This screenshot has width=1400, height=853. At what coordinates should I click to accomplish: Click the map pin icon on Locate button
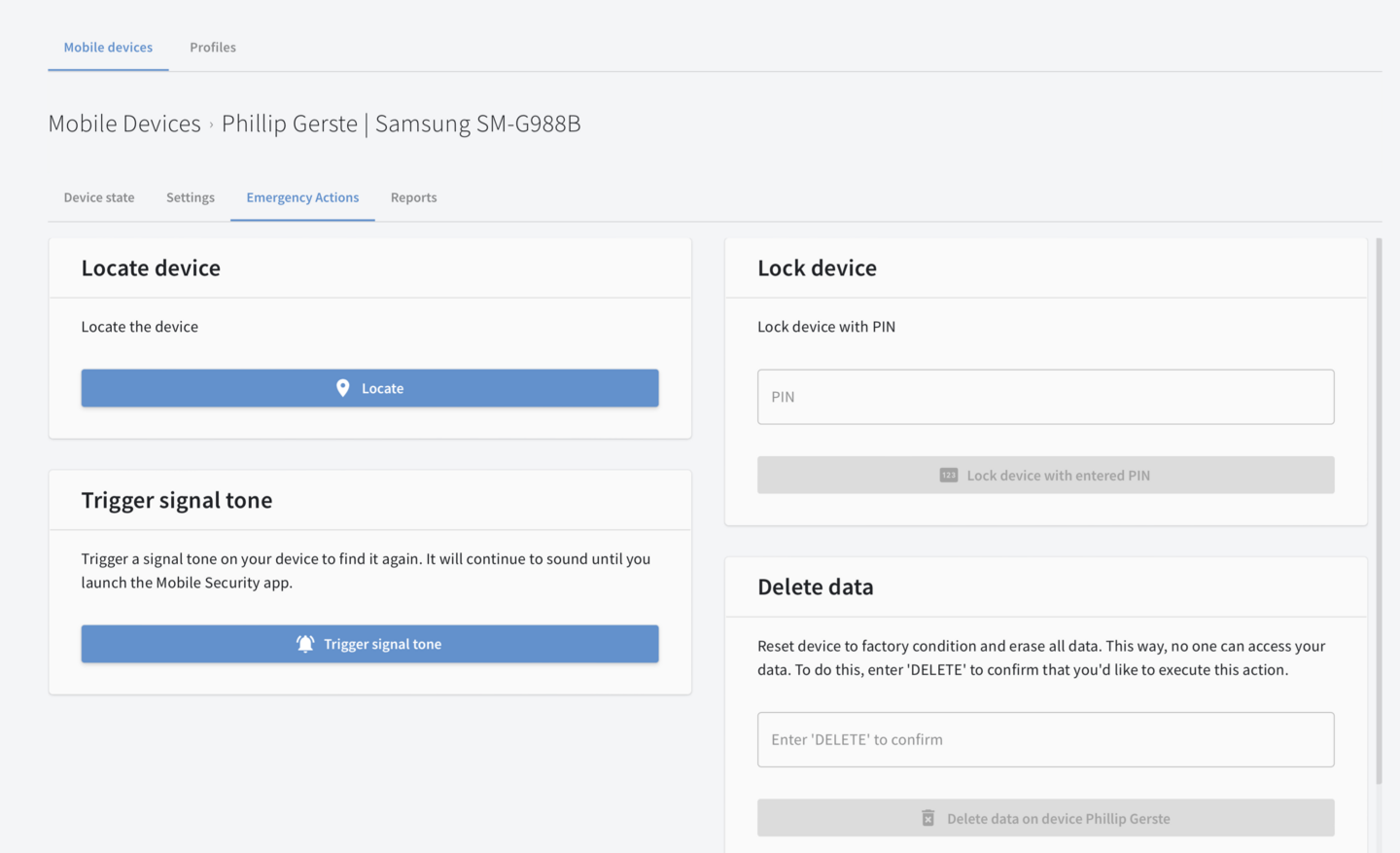342,388
